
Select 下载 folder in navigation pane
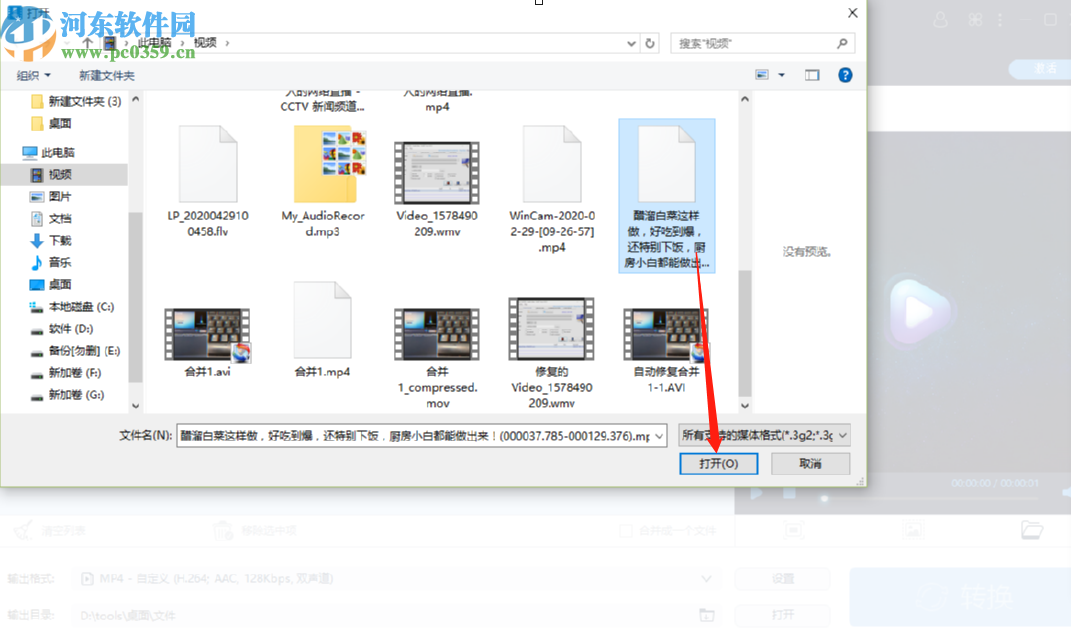coord(51,240)
